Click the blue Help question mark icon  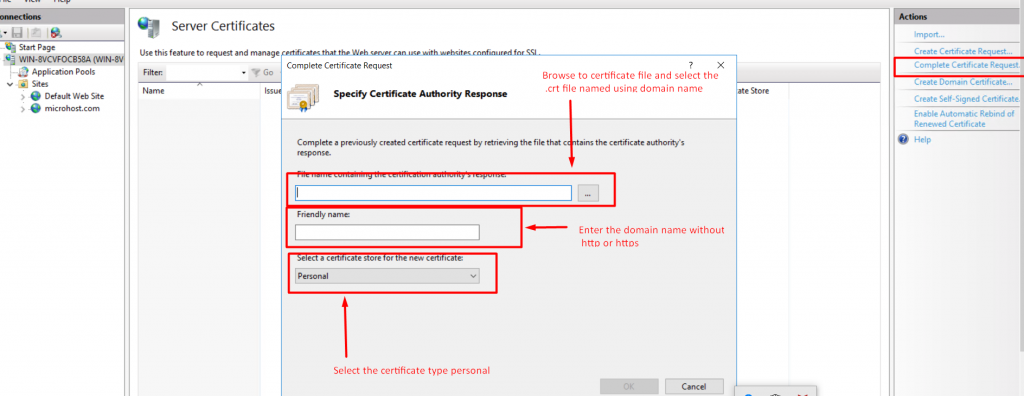point(903,139)
